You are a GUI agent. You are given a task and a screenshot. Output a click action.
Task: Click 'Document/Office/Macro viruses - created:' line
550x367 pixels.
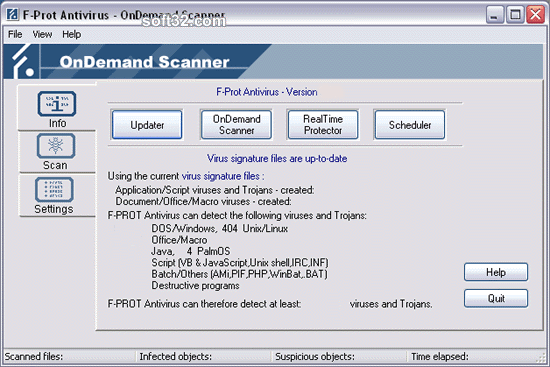tap(203, 201)
